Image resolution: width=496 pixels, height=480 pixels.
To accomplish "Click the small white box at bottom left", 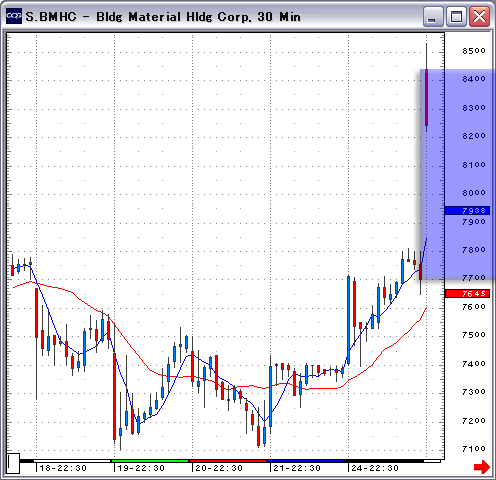I will click(13, 463).
